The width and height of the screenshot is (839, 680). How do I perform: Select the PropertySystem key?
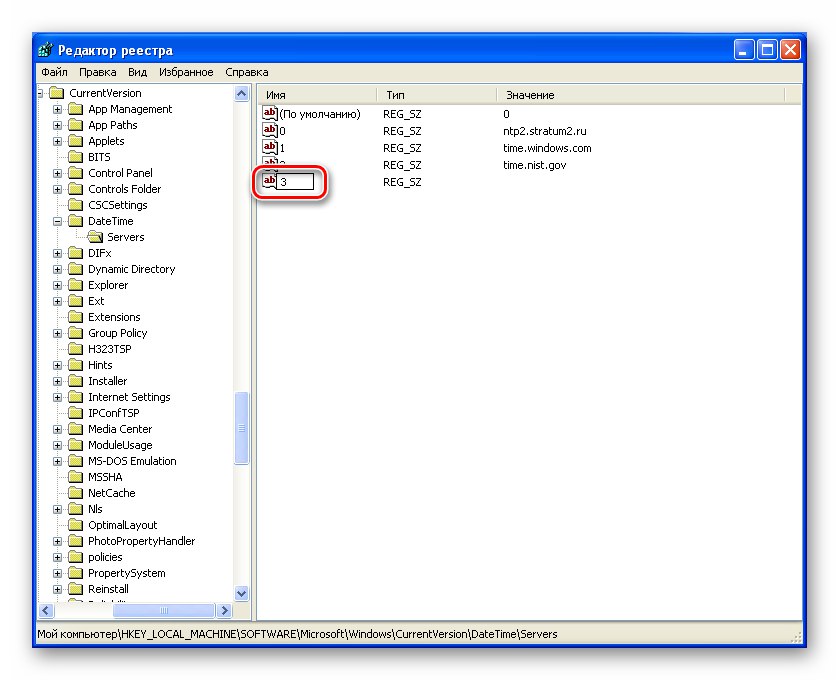pyautogui.click(x=126, y=574)
